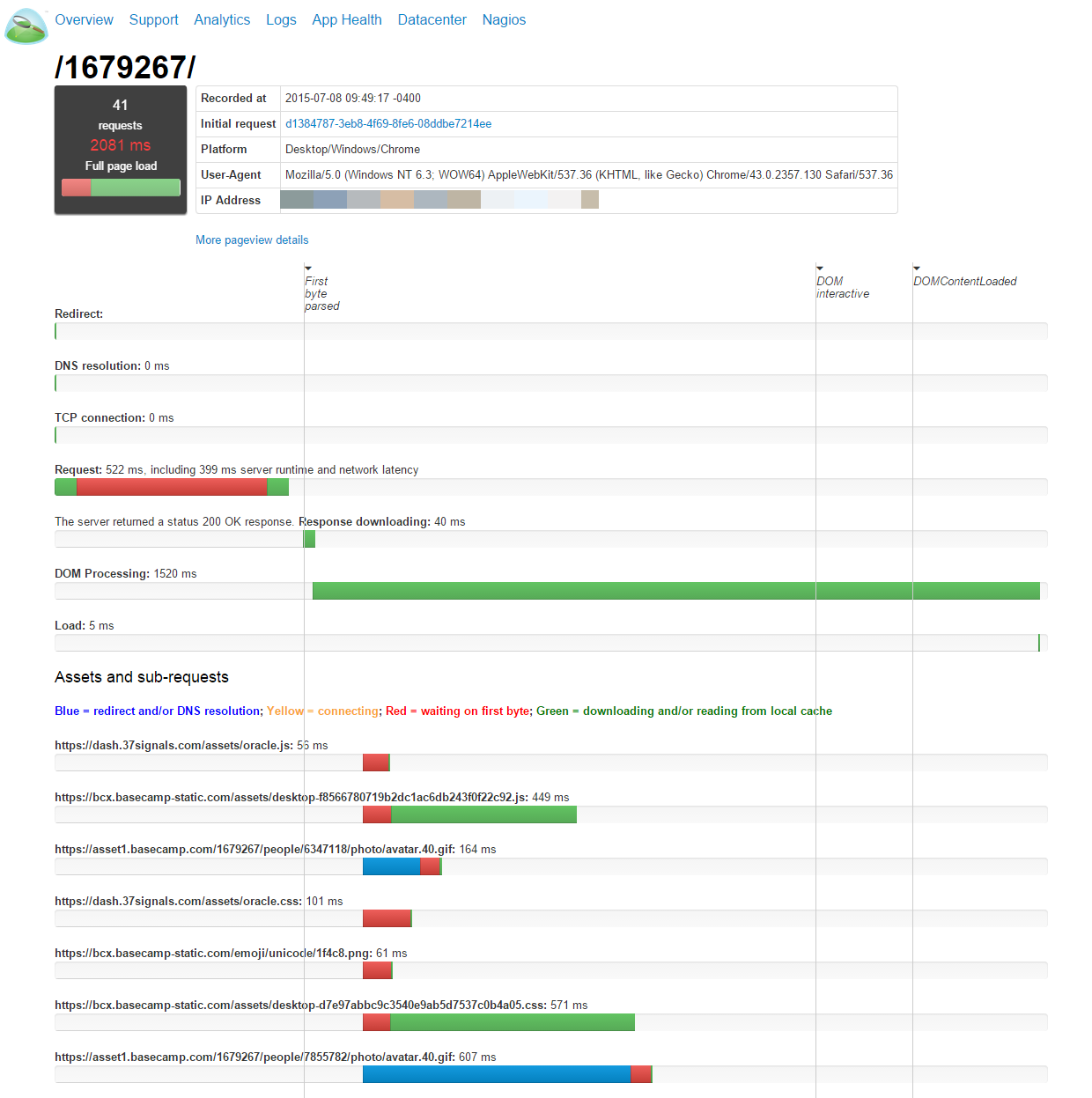Click the 6347118 avatar.40.gif URL

[255, 850]
